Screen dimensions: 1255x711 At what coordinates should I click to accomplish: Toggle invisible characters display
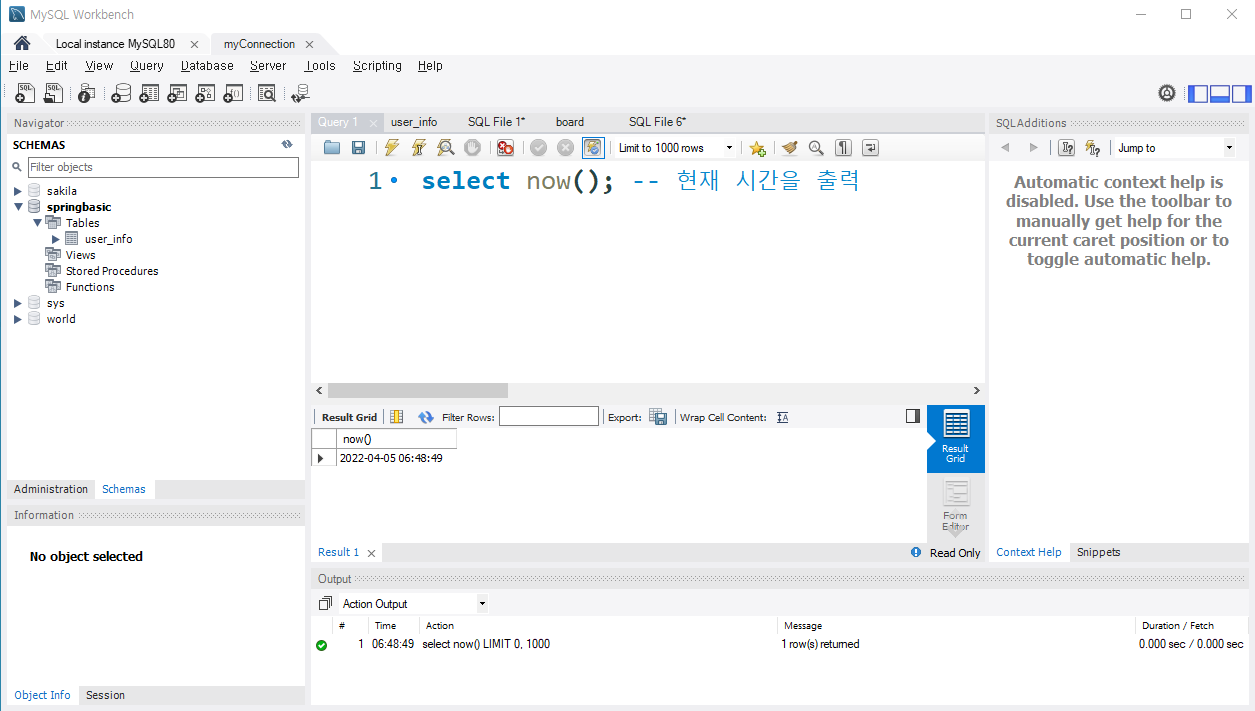pyautogui.click(x=844, y=148)
